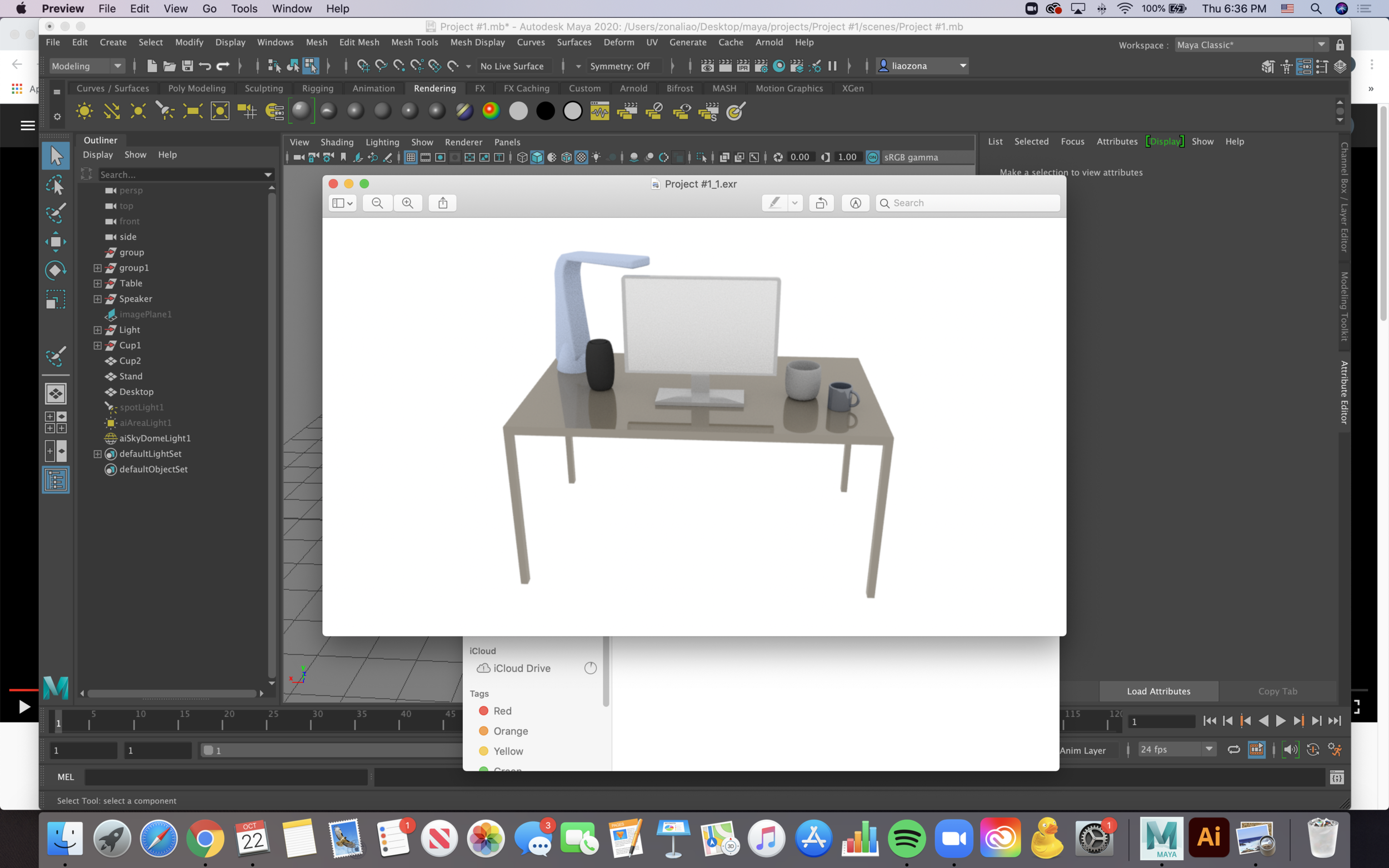Click the play forward button in playback controls
1389x868 pixels.
pyautogui.click(x=1281, y=721)
